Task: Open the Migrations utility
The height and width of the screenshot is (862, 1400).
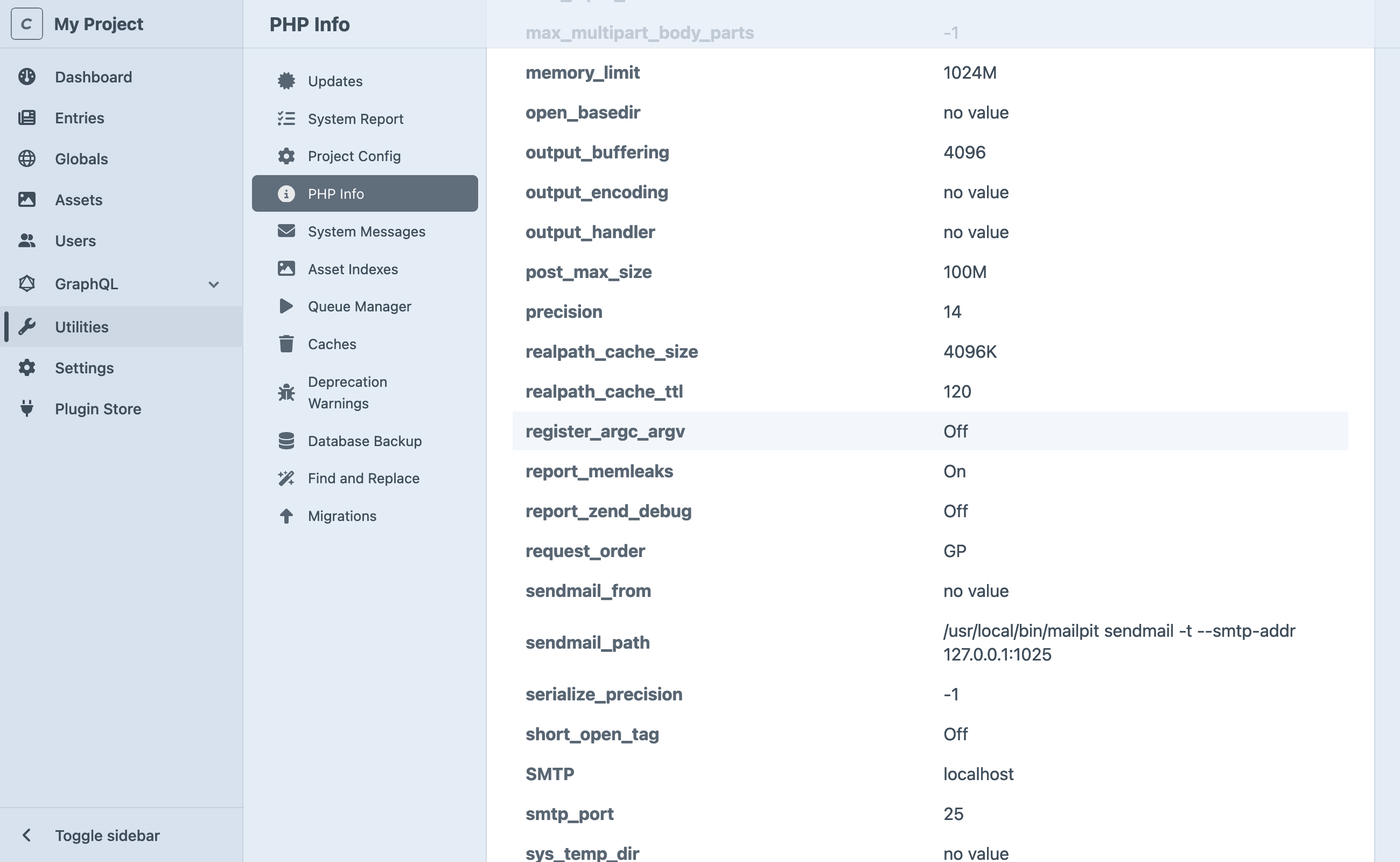Action: point(365,516)
